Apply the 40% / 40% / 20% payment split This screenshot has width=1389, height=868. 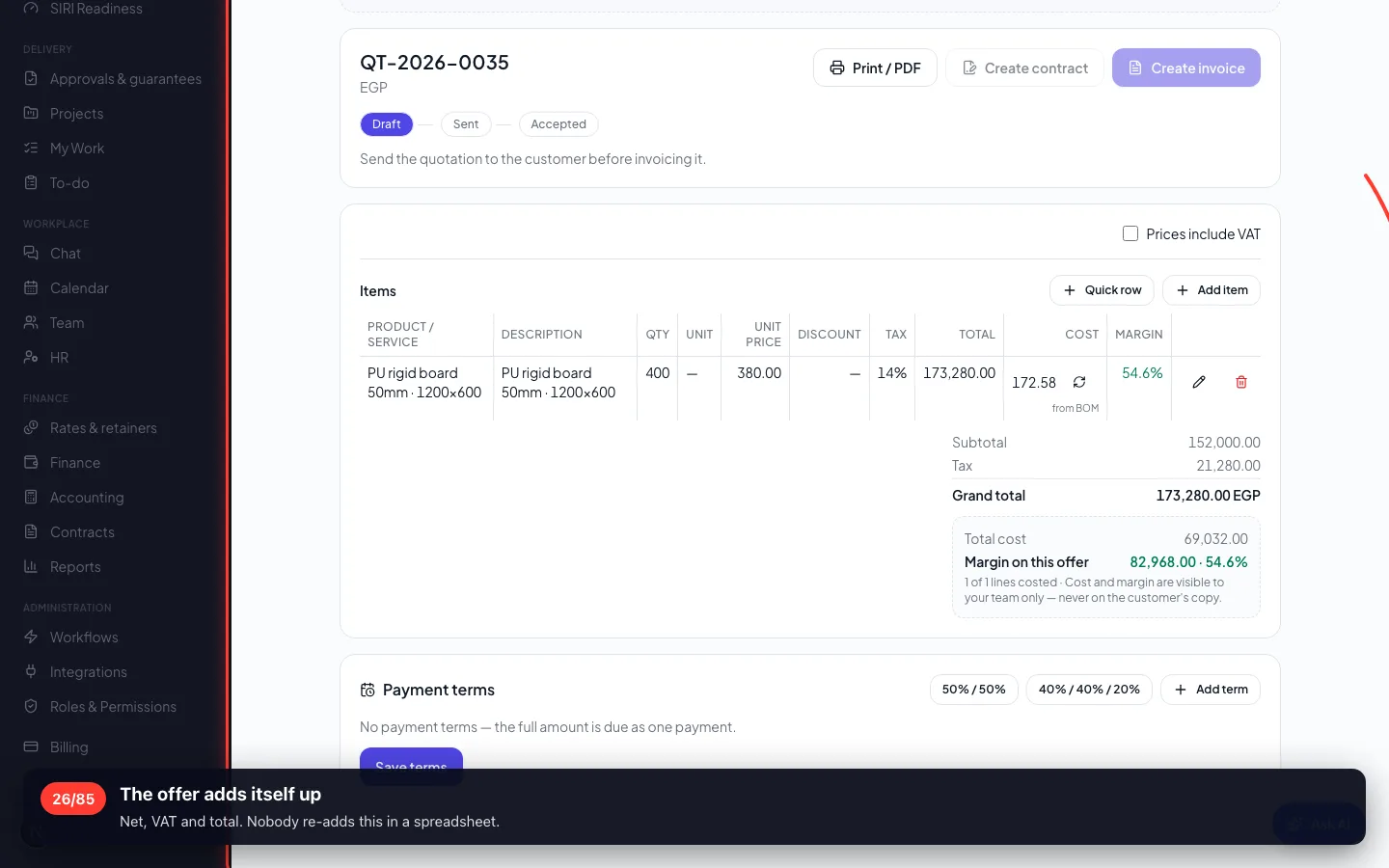click(1089, 690)
